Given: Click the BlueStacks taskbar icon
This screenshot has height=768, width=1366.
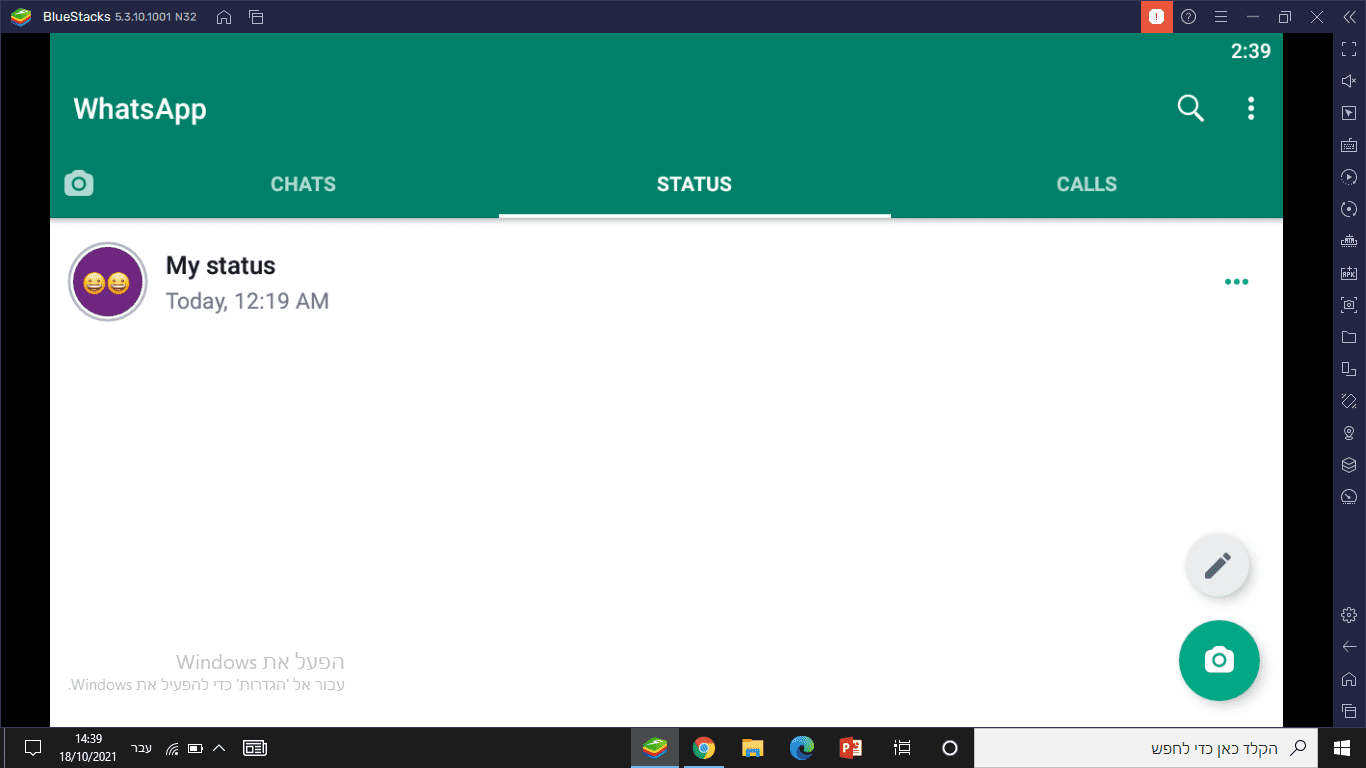Looking at the screenshot, I should click(x=655, y=748).
